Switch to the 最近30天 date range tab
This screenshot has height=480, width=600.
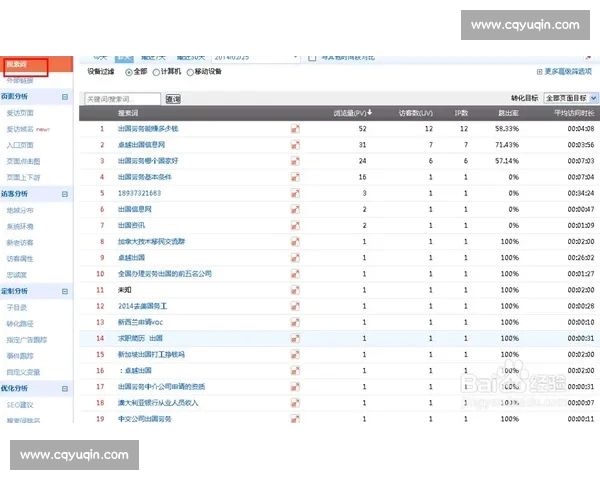190,57
